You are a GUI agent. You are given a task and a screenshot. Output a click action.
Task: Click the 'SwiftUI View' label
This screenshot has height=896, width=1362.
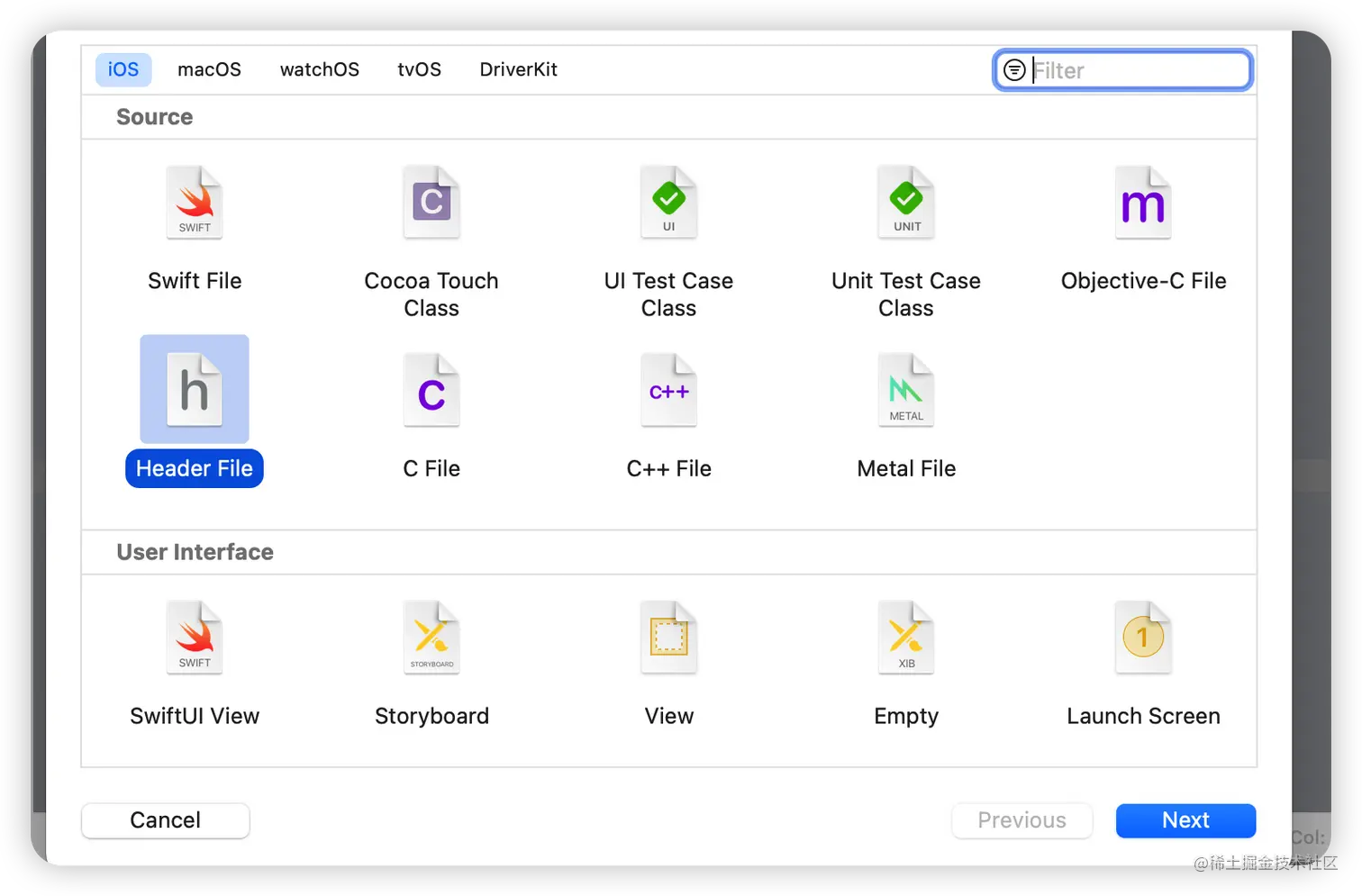[x=195, y=716]
